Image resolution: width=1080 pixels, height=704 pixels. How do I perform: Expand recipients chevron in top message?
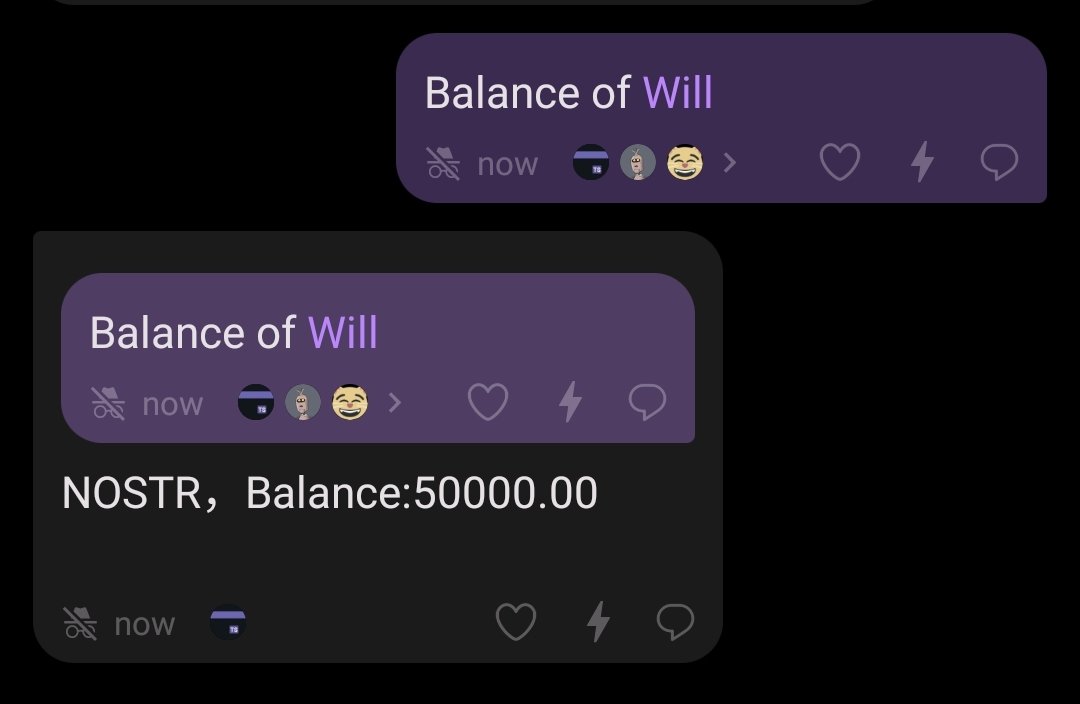[730, 163]
